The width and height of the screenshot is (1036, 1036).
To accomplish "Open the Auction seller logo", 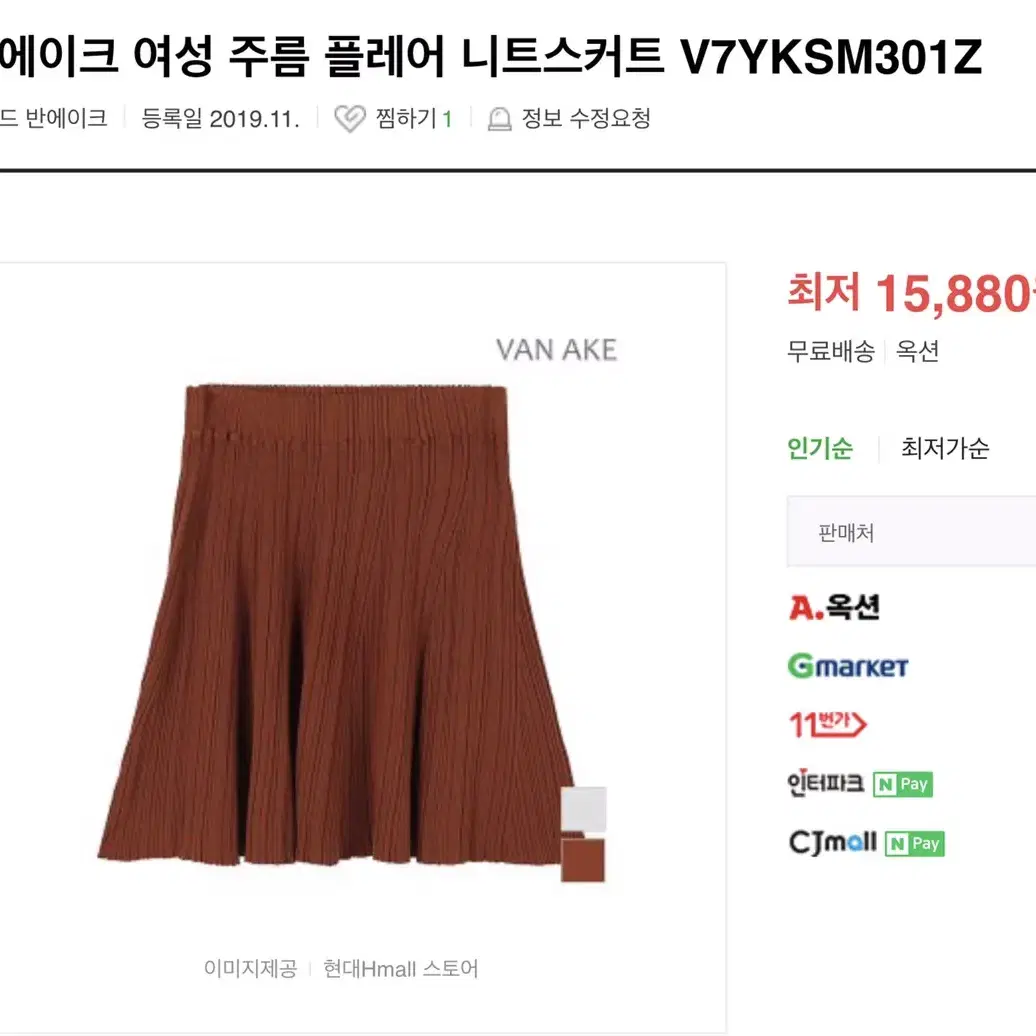I will tap(834, 607).
